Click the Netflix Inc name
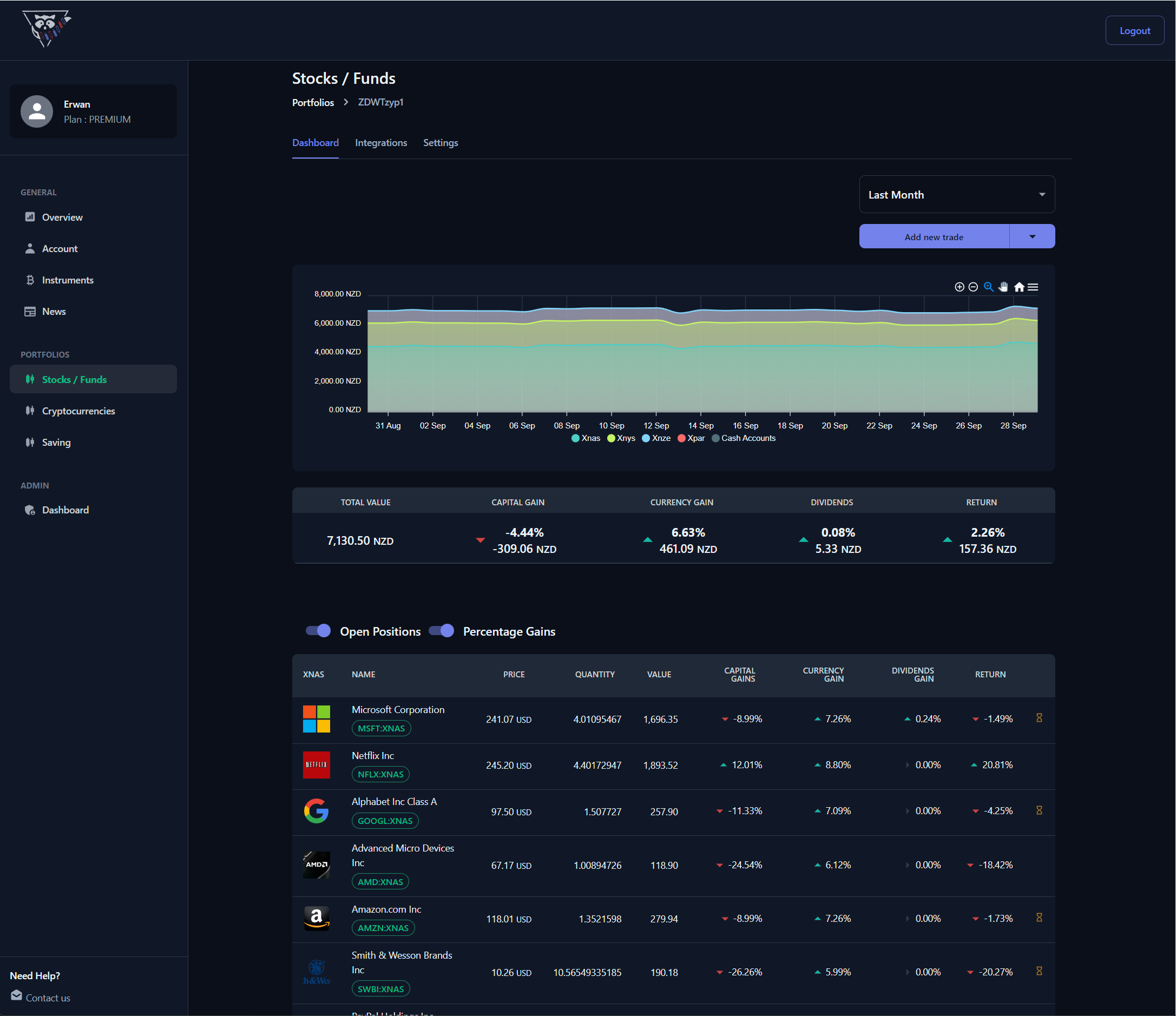 coord(373,756)
